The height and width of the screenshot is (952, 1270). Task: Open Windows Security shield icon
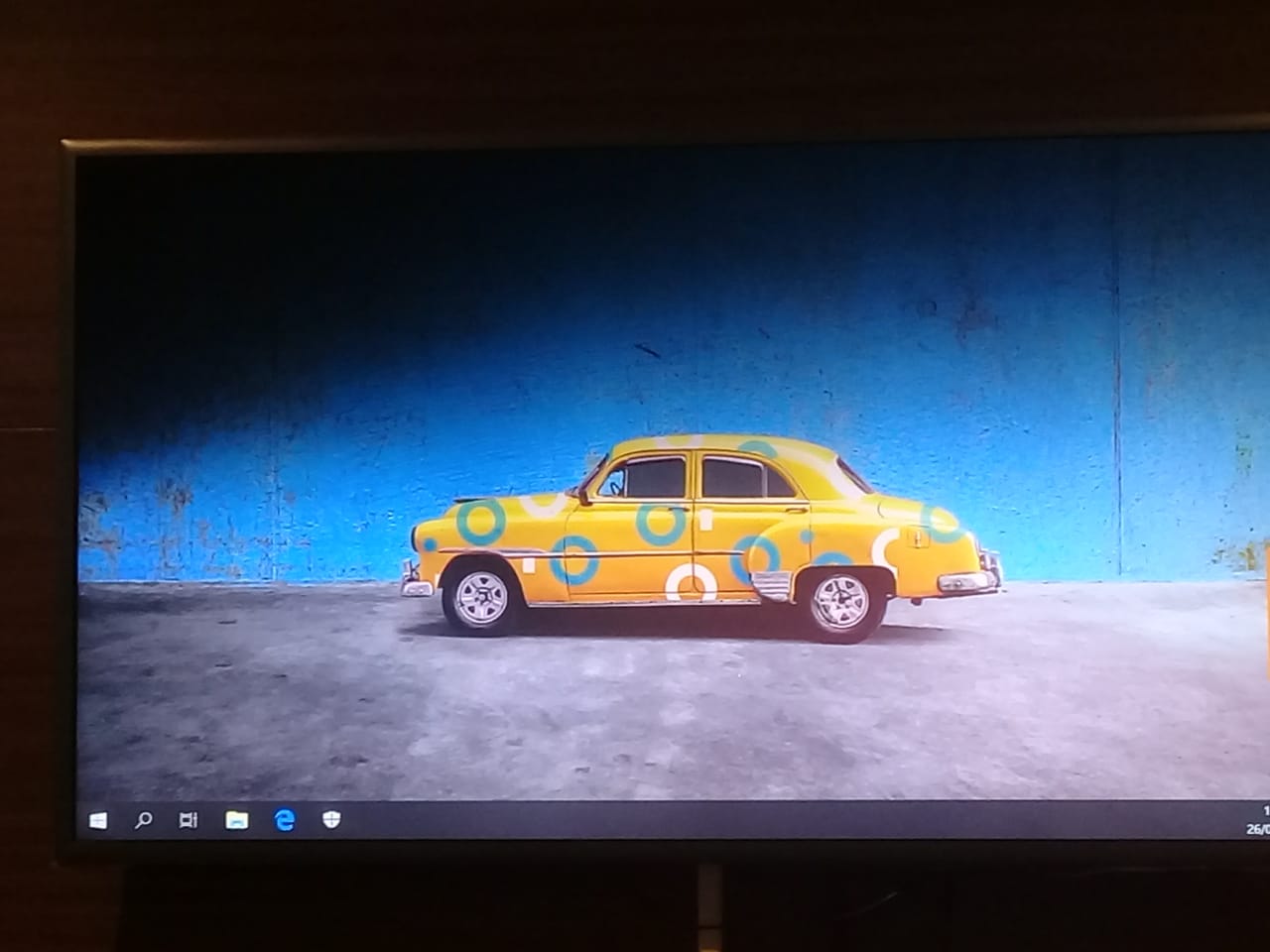pos(331,819)
